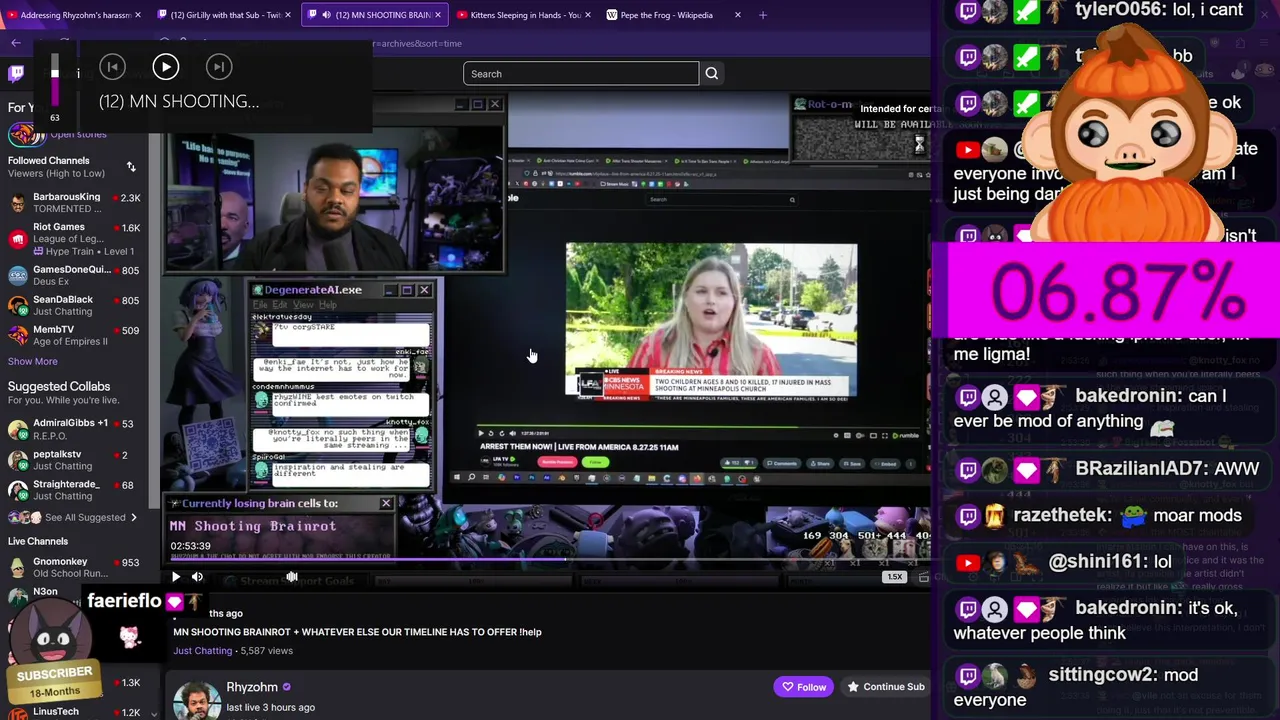Click the Continue Sub button
Image resolution: width=1280 pixels, height=720 pixels.
[885, 687]
